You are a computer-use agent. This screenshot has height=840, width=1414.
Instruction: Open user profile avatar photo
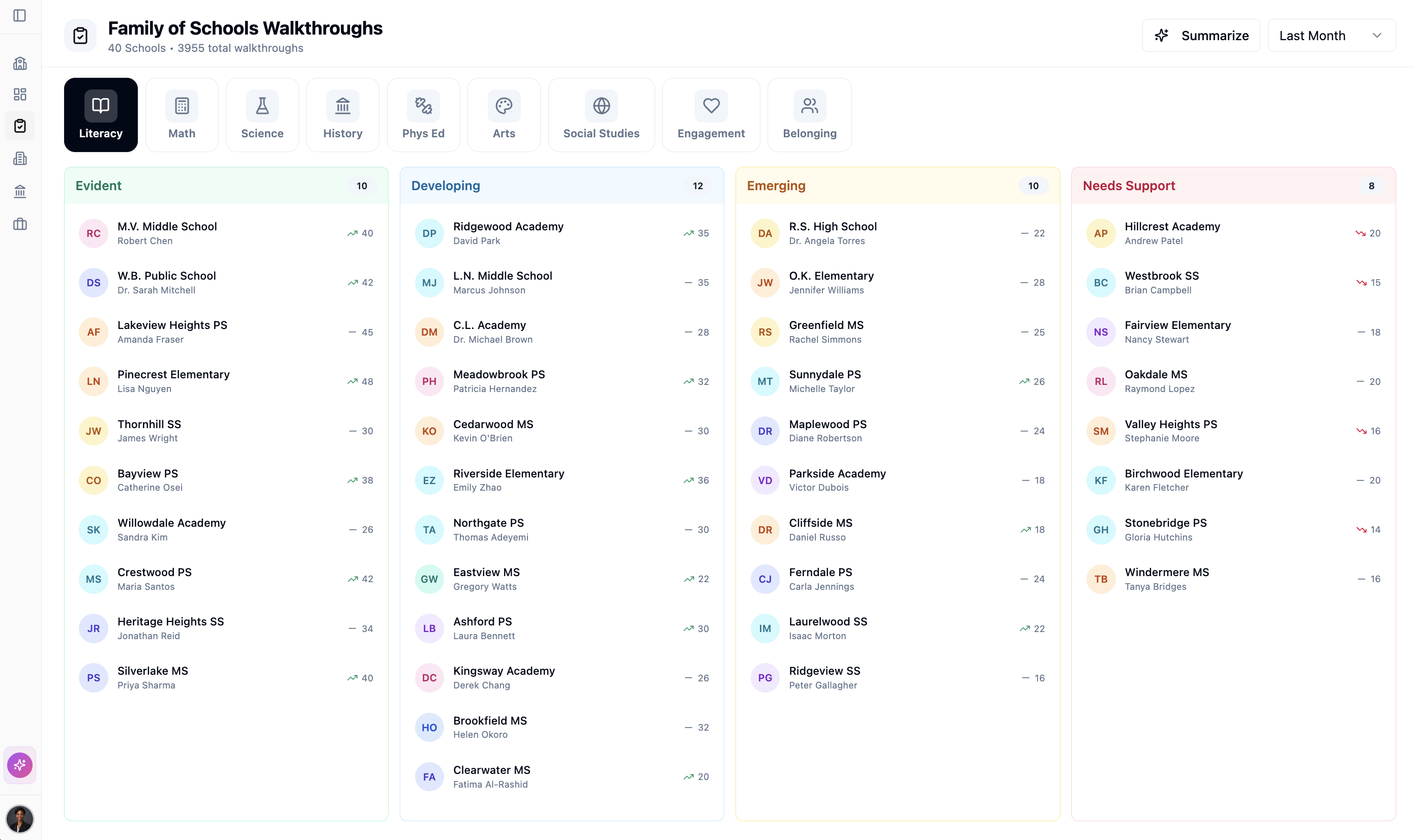click(20, 819)
